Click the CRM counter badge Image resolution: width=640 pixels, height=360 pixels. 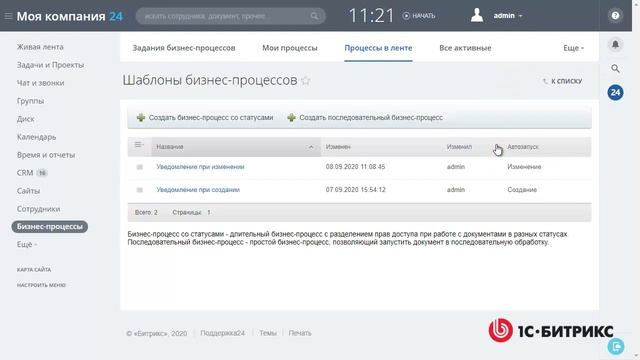[42, 173]
